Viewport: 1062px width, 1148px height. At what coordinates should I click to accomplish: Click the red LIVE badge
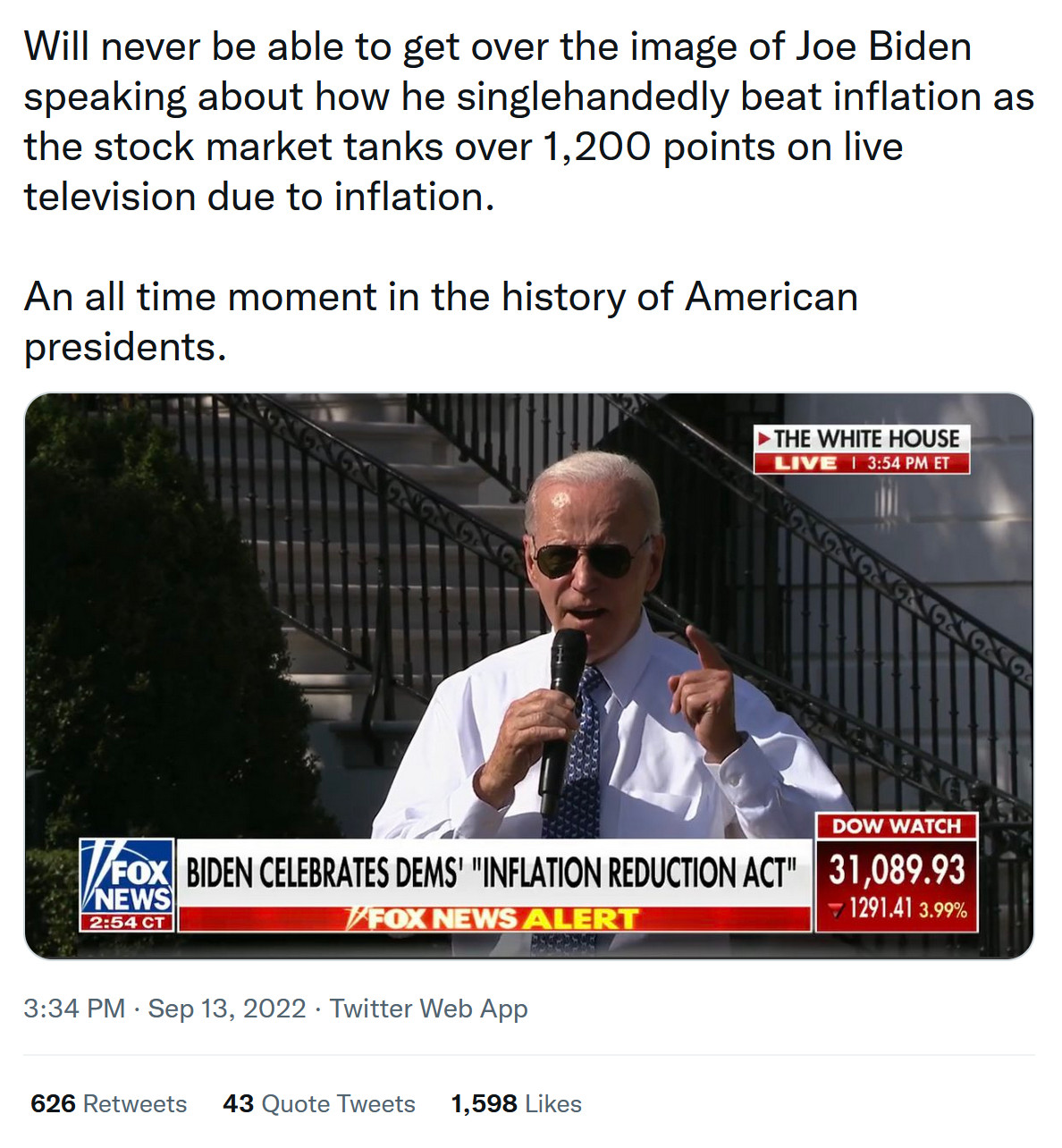click(x=805, y=463)
